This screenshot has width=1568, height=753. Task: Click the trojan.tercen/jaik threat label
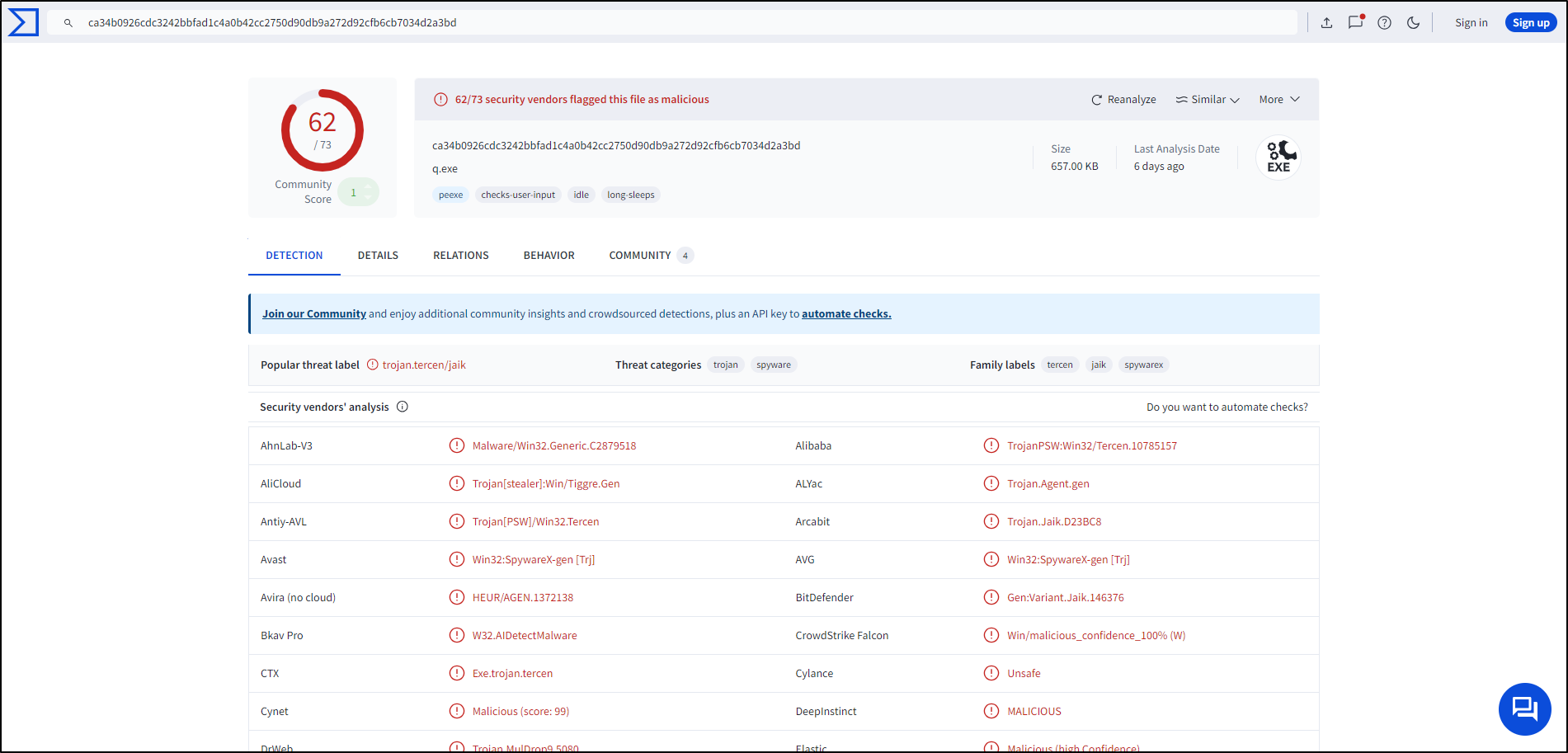tap(424, 365)
